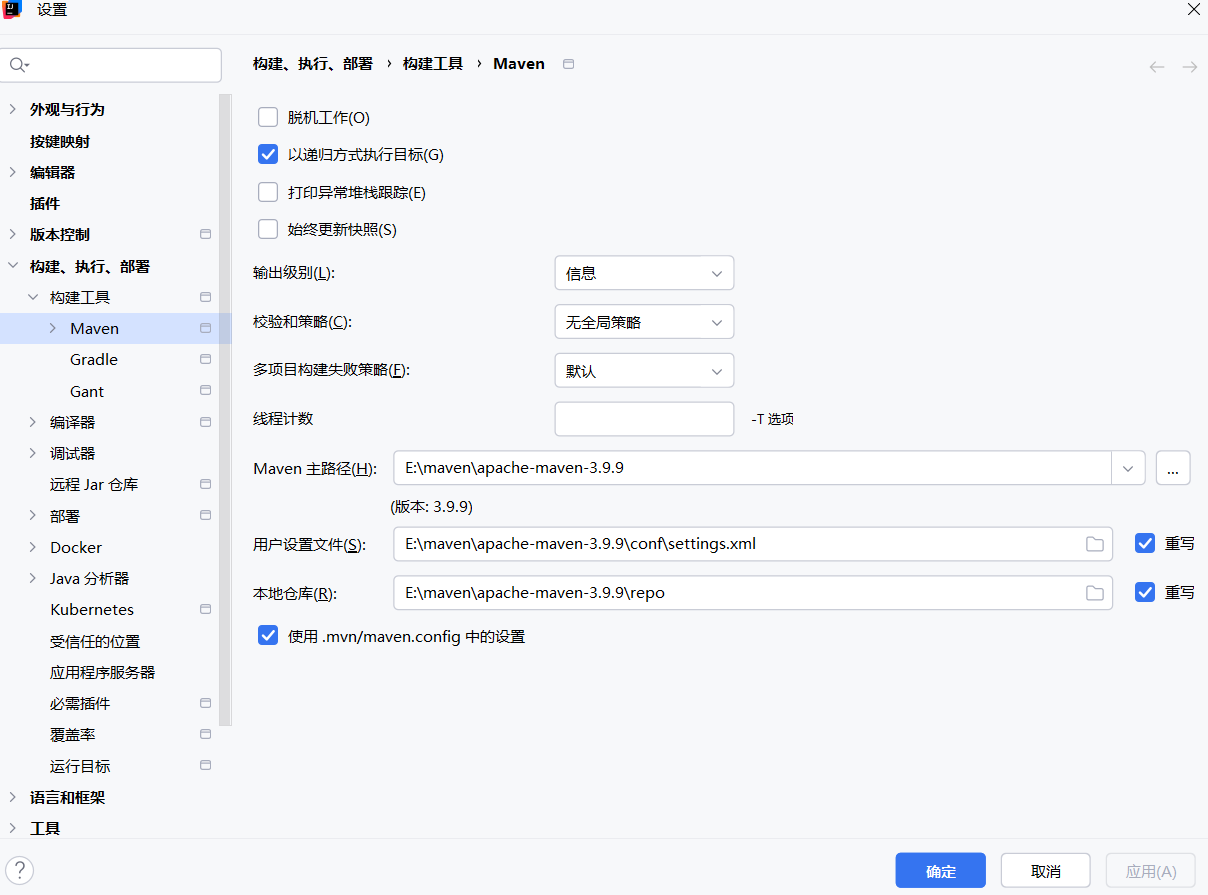Enable 打印异常堆栈跟踪(E) checkbox
1208x895 pixels.
pos(268,192)
